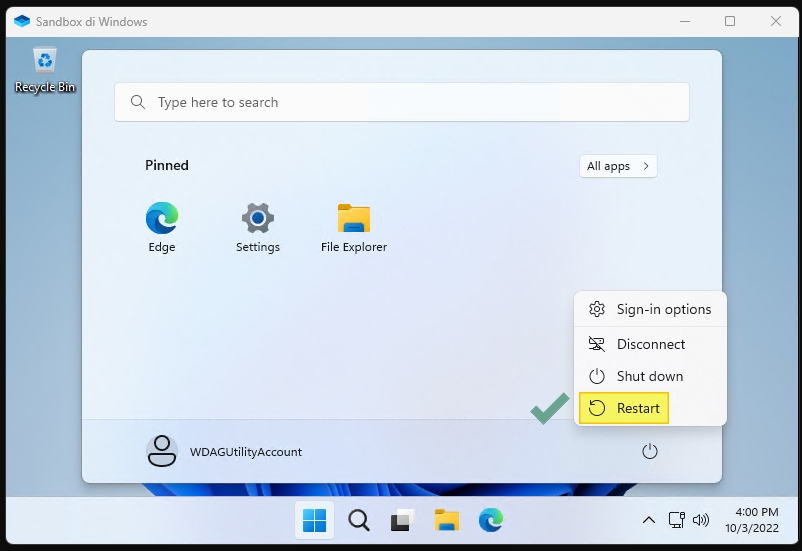Screen dimensions: 802x551
Task: Choose Sign-in options from power menu
Action: (x=650, y=309)
